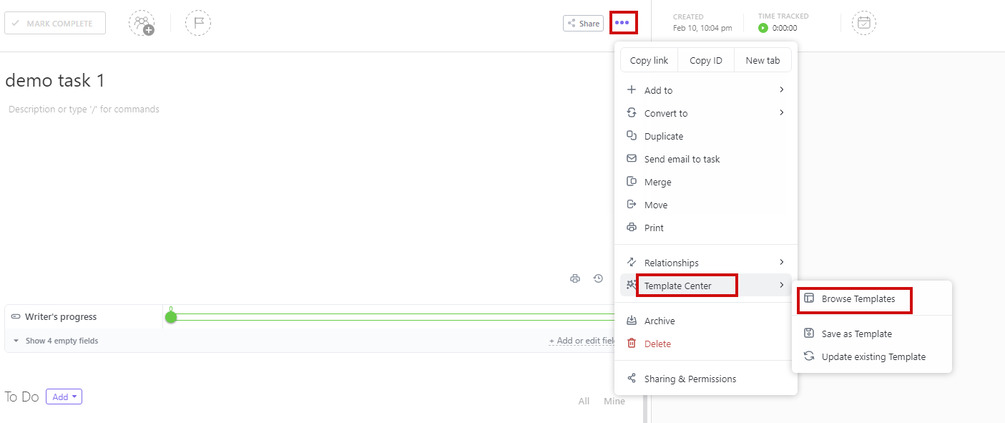The width and height of the screenshot is (1005, 423).
Task: Open the Add to submenu
Action: pyautogui.click(x=706, y=90)
